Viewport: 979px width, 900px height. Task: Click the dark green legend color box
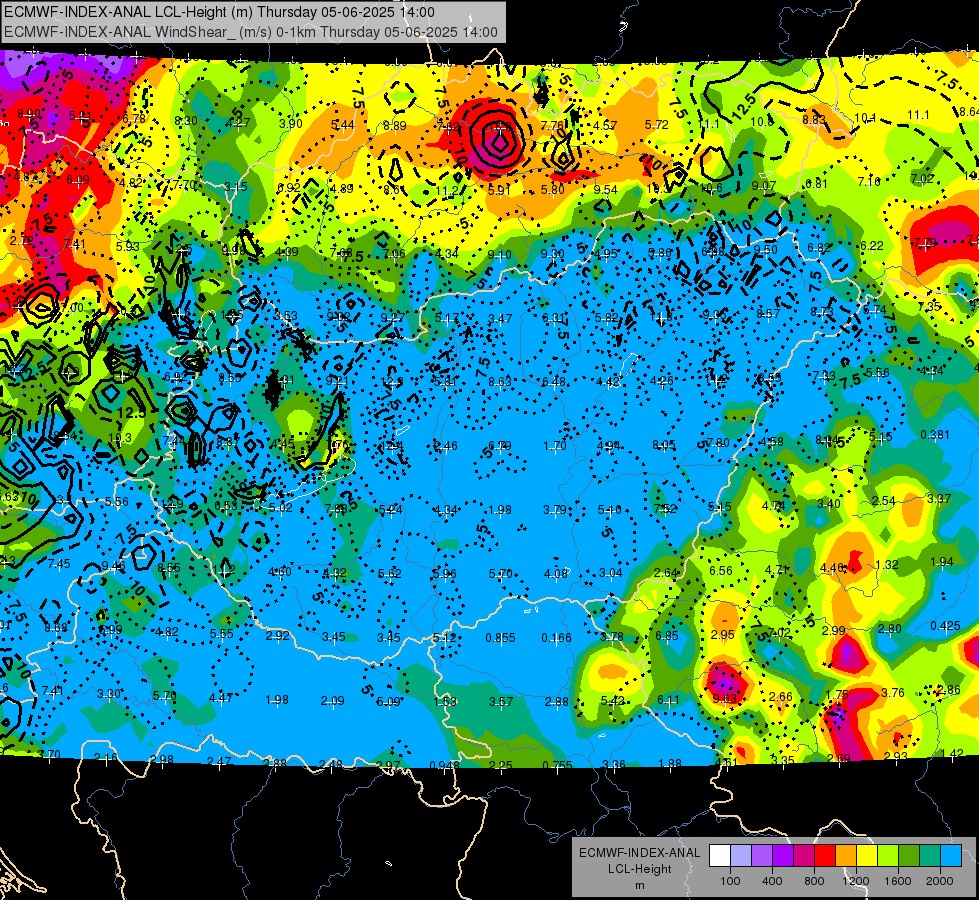click(x=909, y=856)
